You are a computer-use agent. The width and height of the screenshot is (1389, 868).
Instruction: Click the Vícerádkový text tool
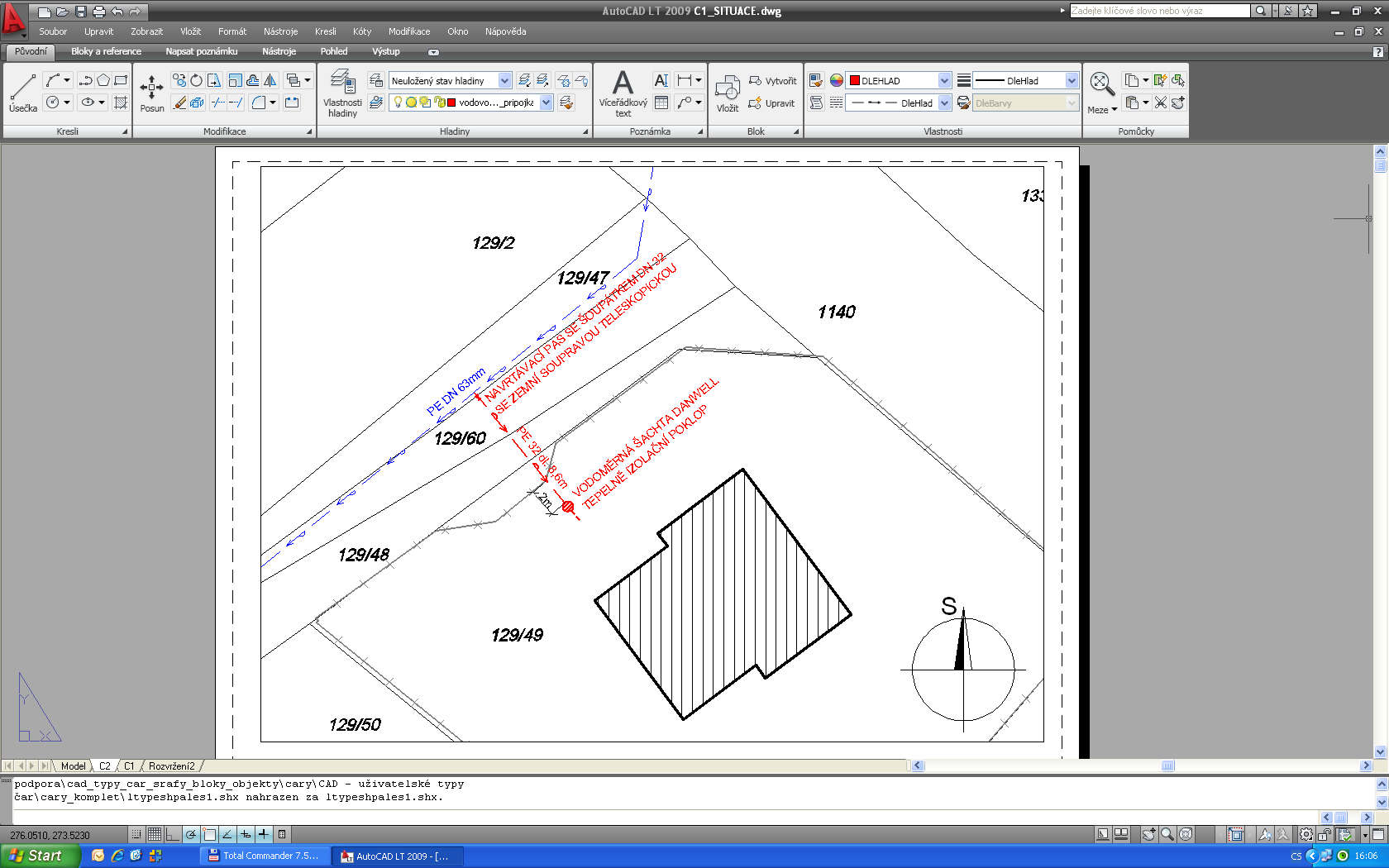tap(623, 93)
